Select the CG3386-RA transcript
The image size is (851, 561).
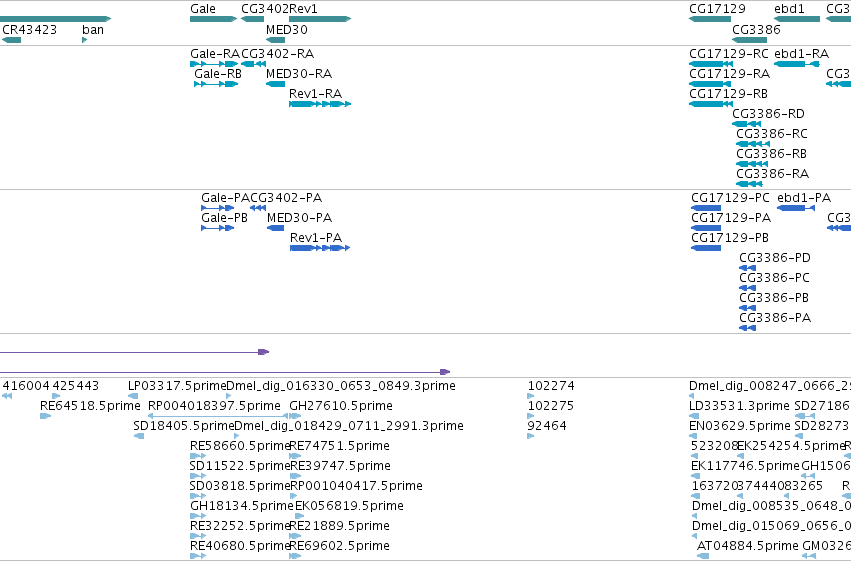click(x=750, y=184)
